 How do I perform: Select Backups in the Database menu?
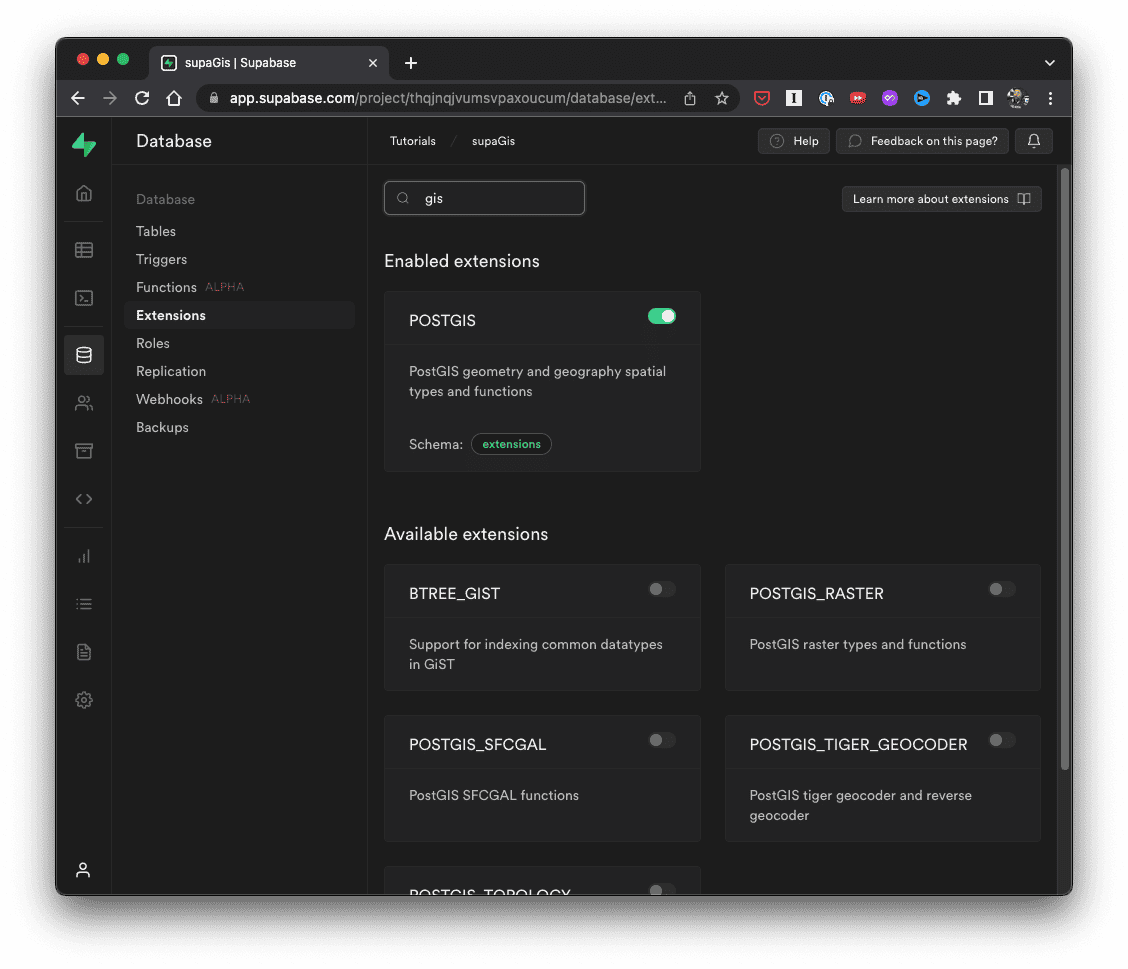162,427
